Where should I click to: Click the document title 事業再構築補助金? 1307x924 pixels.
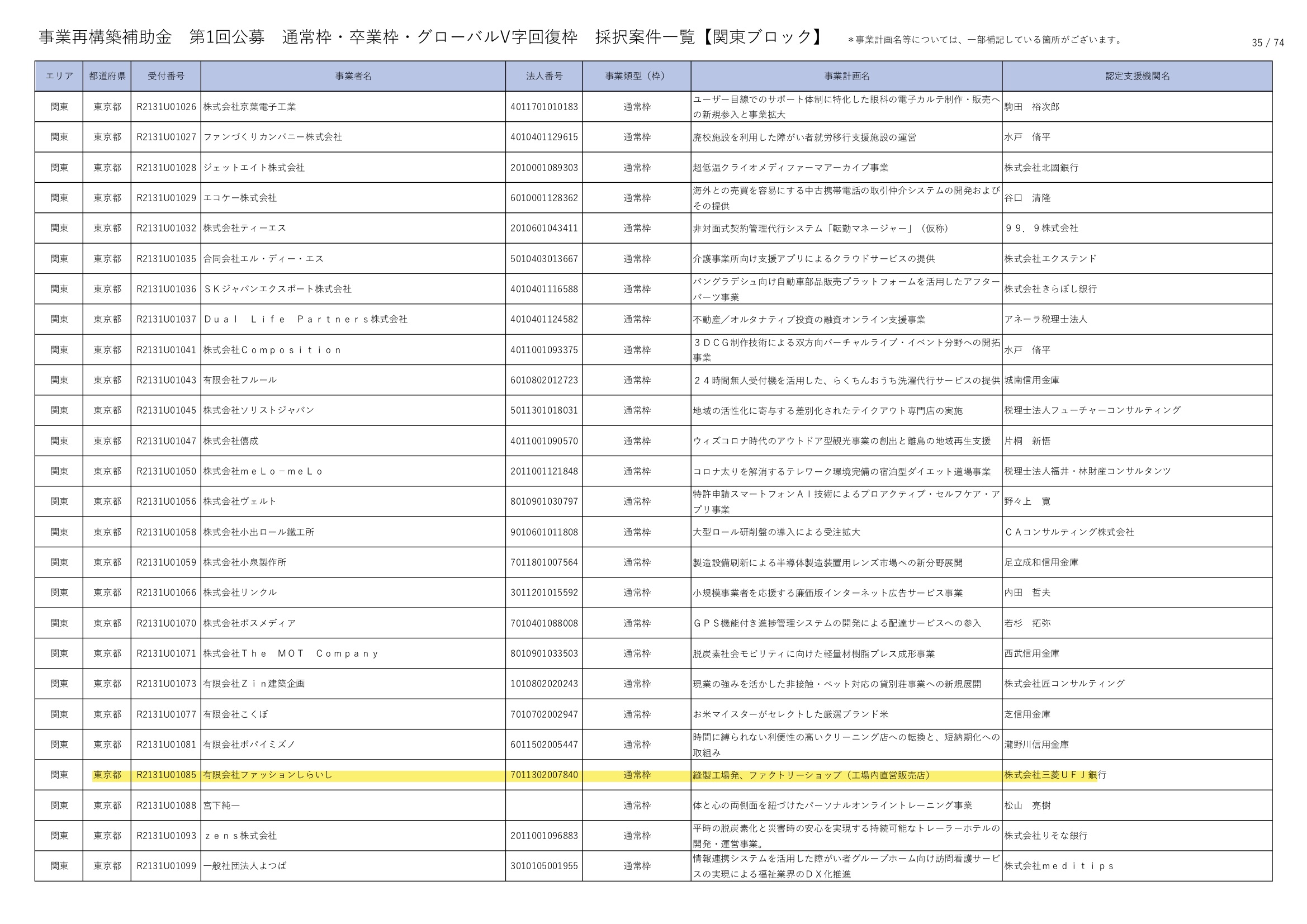coord(105,37)
